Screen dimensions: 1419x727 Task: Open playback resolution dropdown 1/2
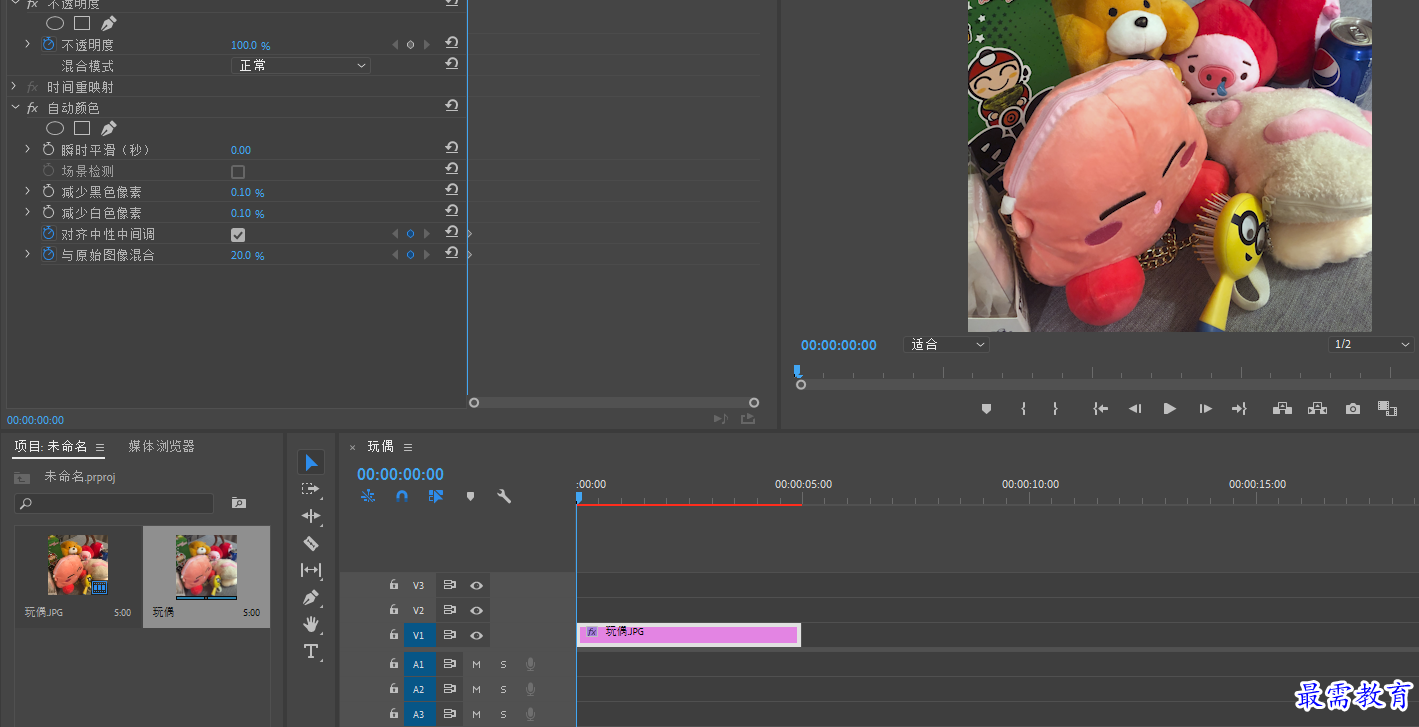click(1371, 344)
